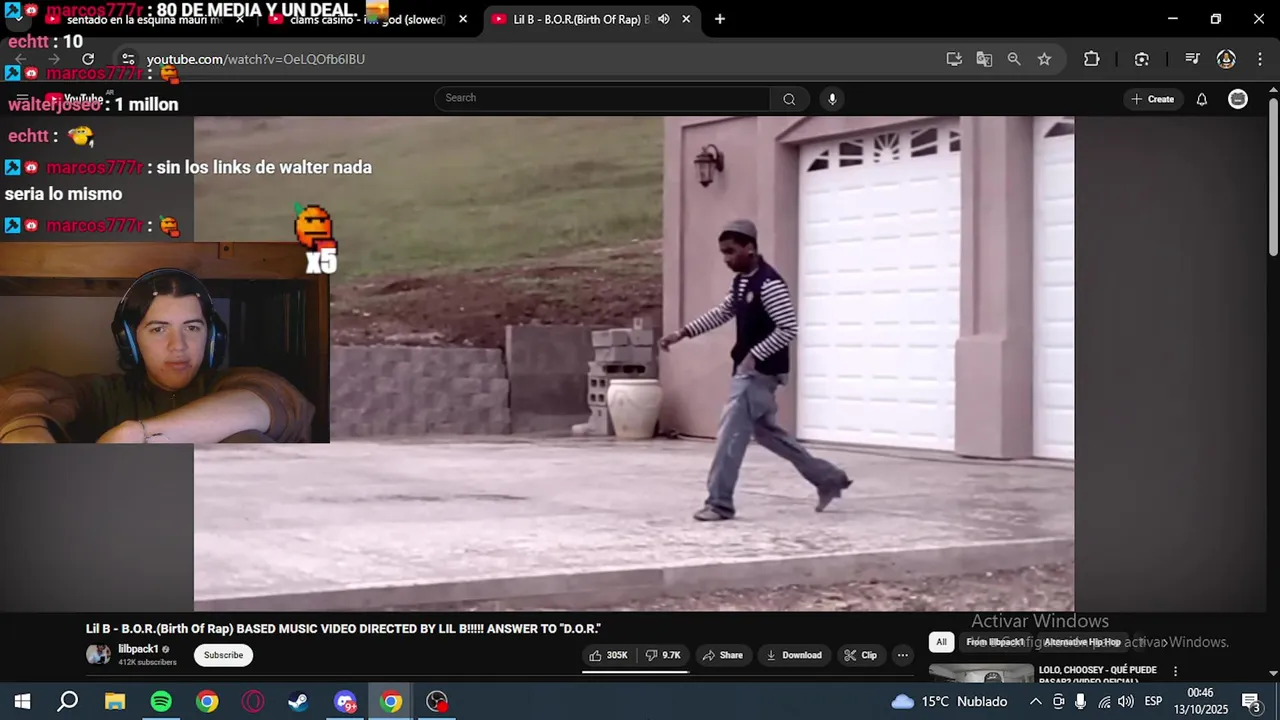Open system volume speaker icon
The image size is (1280, 720).
(1126, 701)
